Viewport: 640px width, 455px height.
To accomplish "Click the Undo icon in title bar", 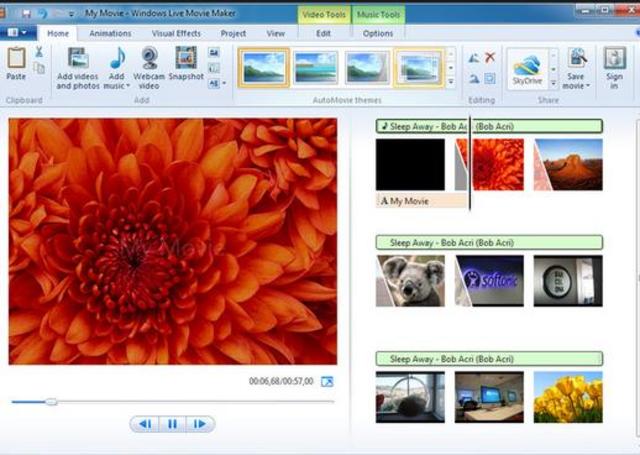I will [x=42, y=13].
